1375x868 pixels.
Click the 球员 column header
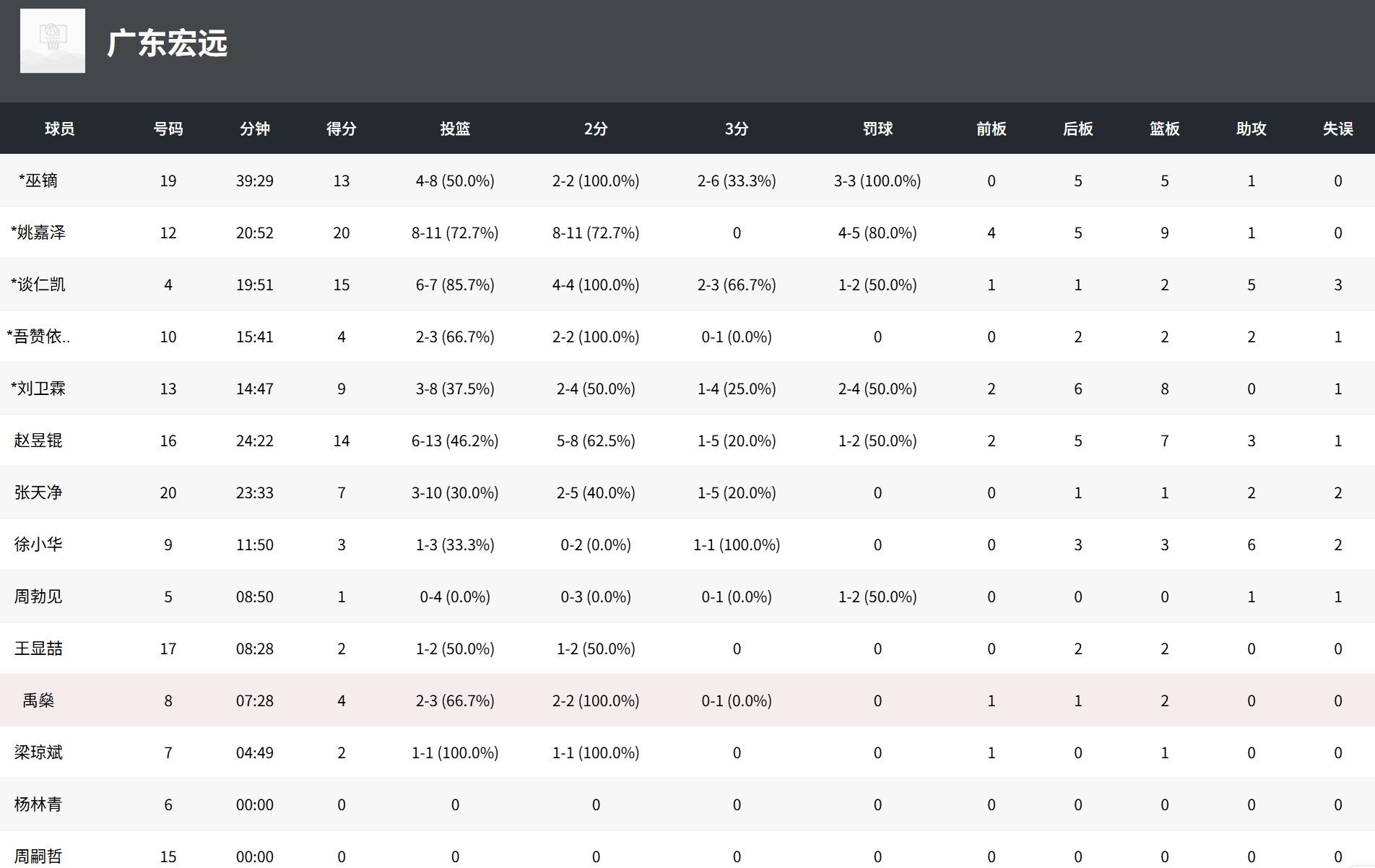click(x=59, y=129)
